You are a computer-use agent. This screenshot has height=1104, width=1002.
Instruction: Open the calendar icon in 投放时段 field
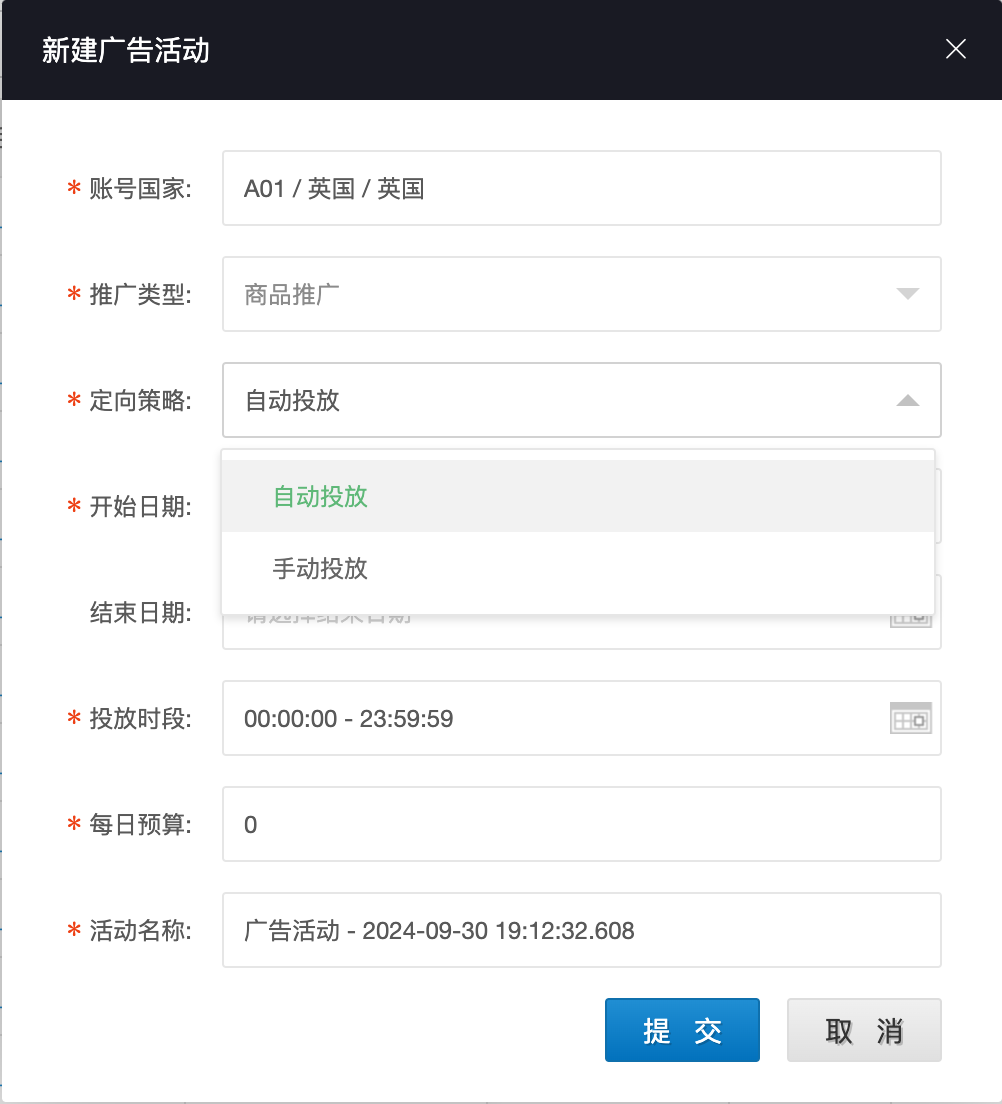coord(910,718)
